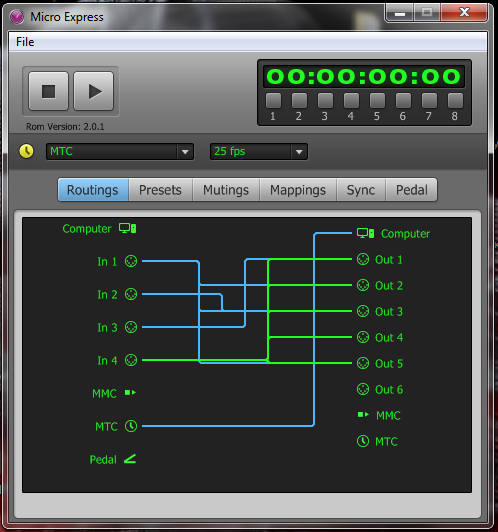Click the Micro Express app icon in title bar

click(17, 17)
